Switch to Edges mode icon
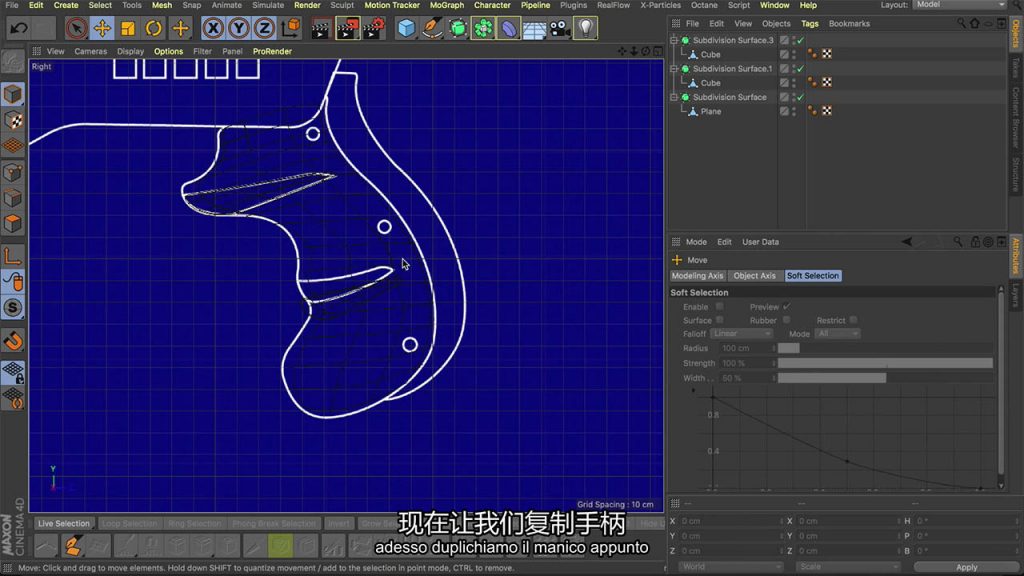Image resolution: width=1024 pixels, height=576 pixels. 13,198
